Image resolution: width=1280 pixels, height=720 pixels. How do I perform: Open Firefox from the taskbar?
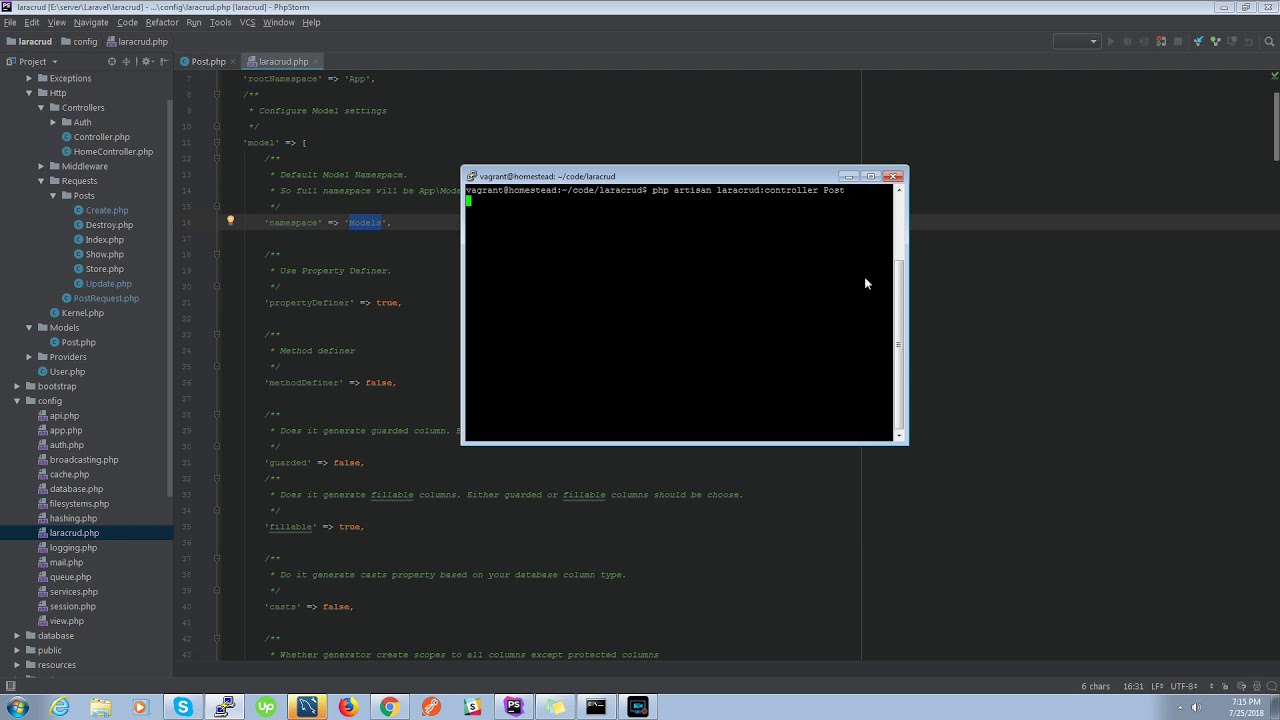click(x=347, y=707)
